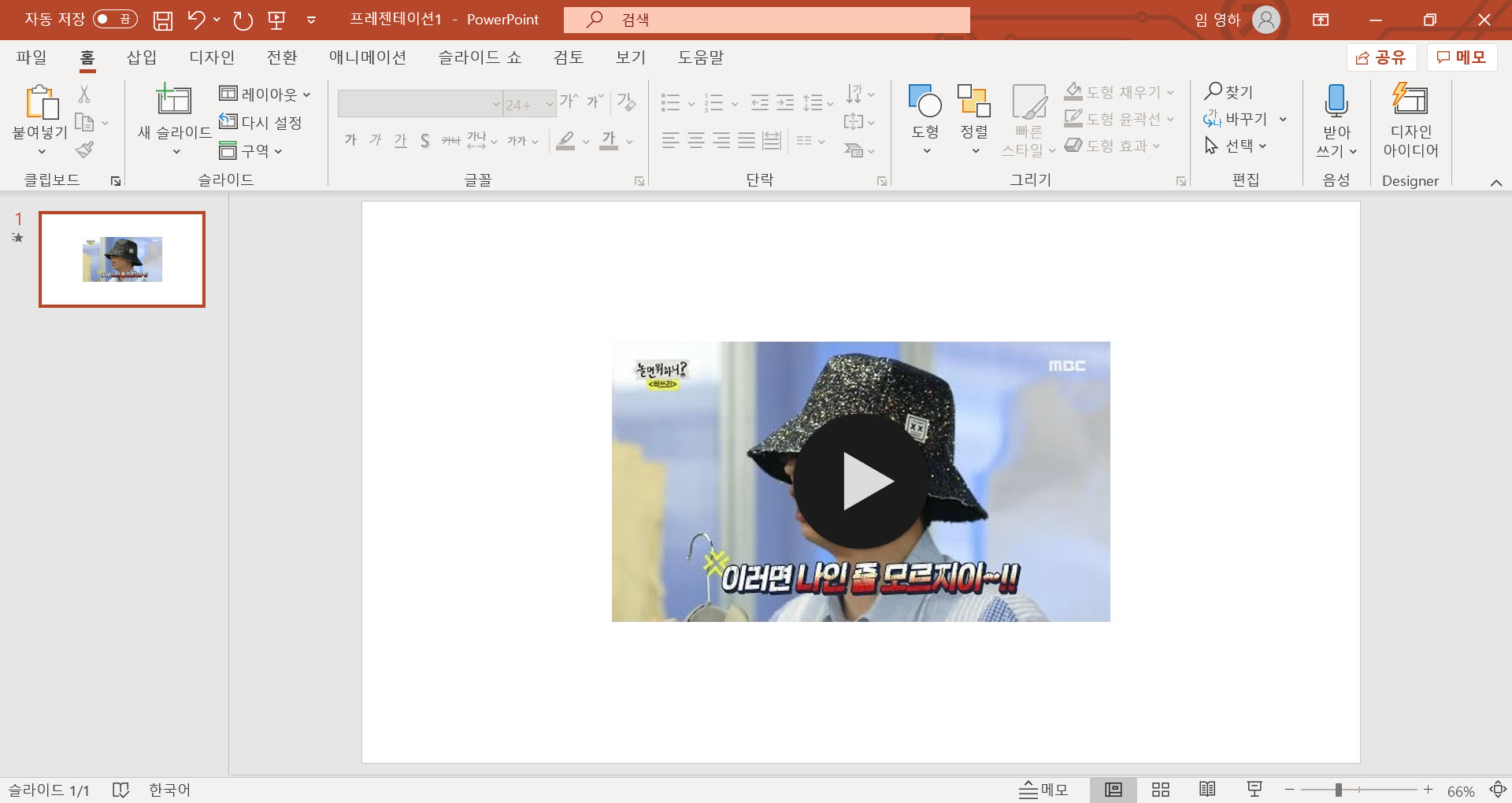Select slide 1 thumbnail
1512x803 pixels.
pos(122,259)
